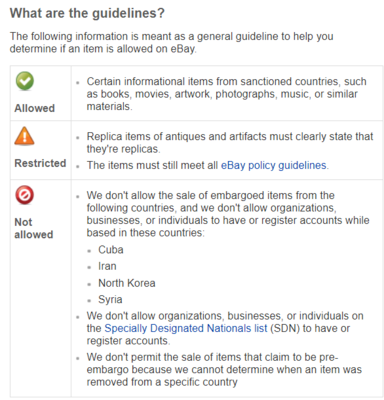The height and width of the screenshot is (400, 384).
Task: Click the Iran list item
Action: click(x=107, y=266)
